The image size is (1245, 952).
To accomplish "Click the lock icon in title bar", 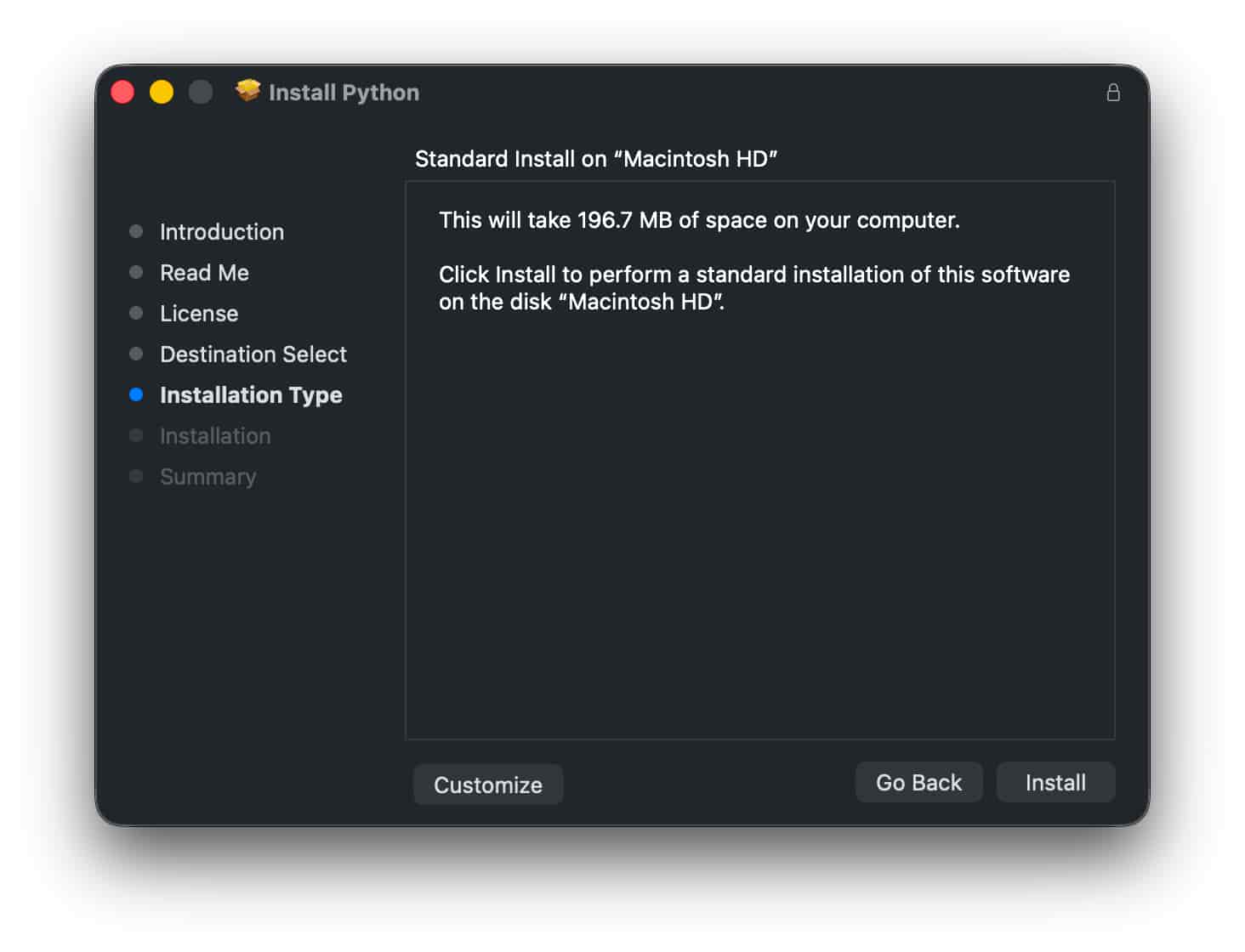I will [1112, 93].
